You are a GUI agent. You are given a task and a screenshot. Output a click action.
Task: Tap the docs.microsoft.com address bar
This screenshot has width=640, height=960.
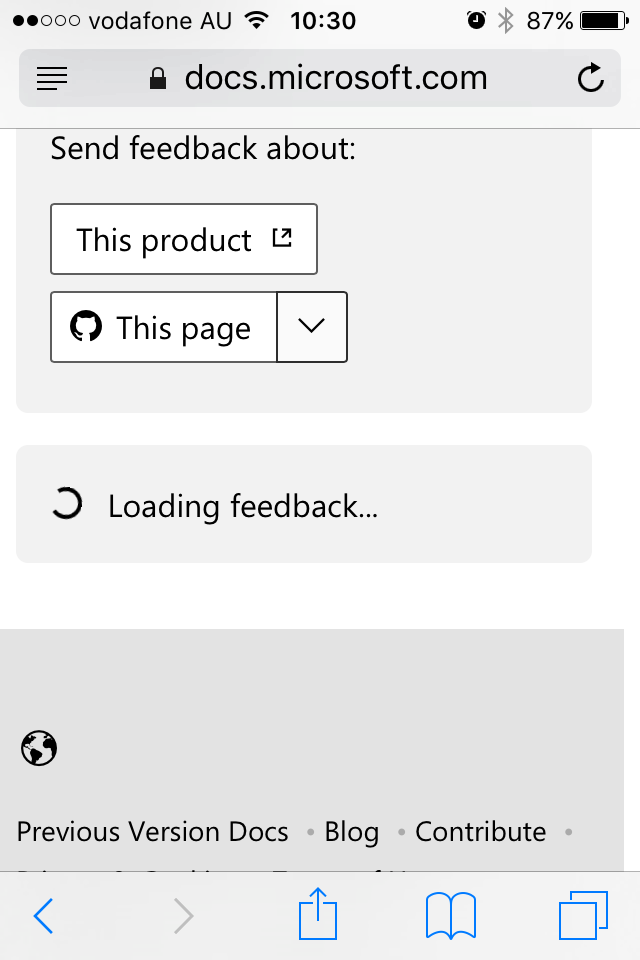(335, 78)
